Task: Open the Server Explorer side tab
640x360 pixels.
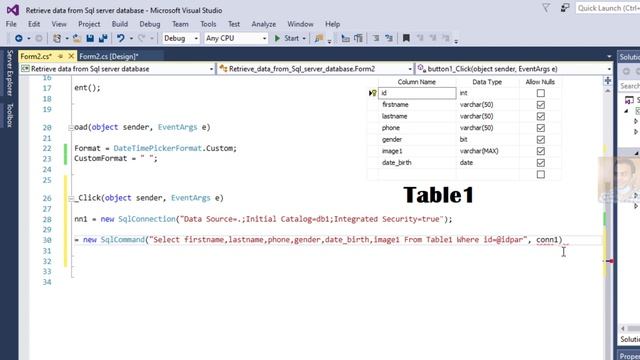Action: click(10, 73)
